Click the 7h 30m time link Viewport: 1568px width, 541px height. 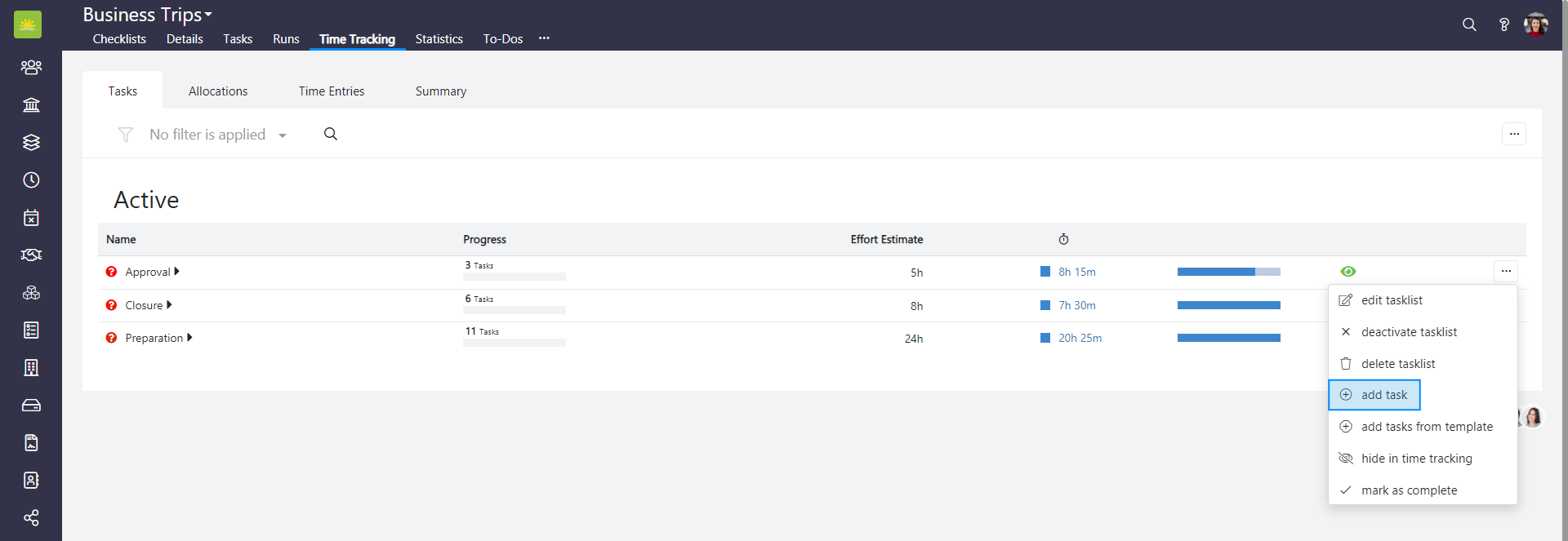pos(1076,305)
